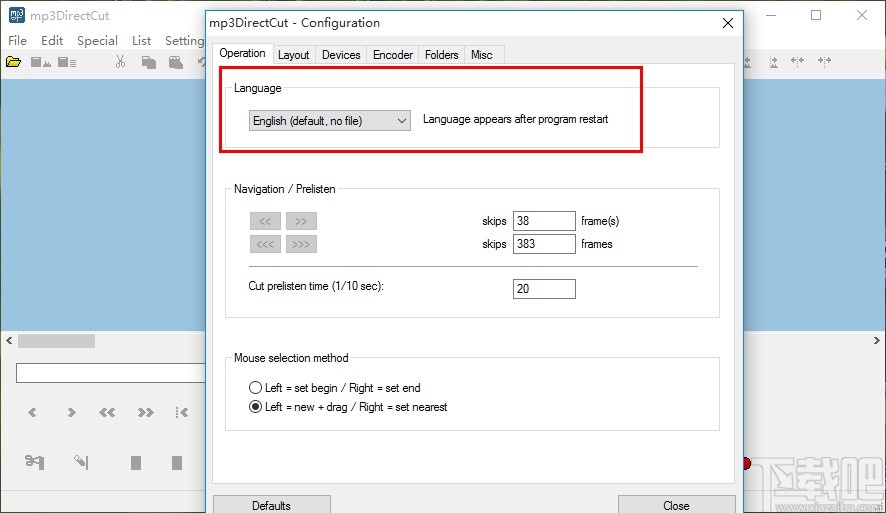Close the Configuration dialog with X
The width and height of the screenshot is (886, 513).
(x=728, y=23)
